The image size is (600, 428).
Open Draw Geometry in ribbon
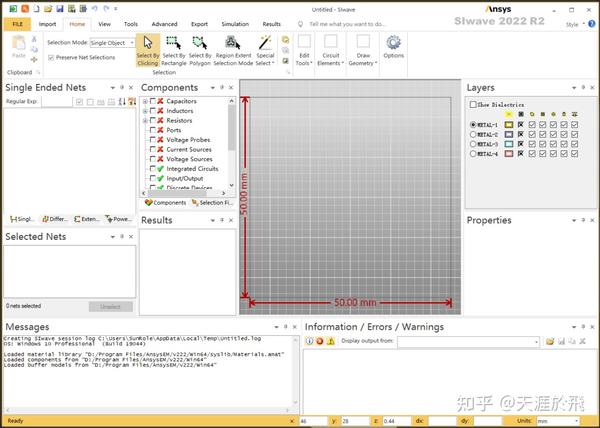point(363,50)
